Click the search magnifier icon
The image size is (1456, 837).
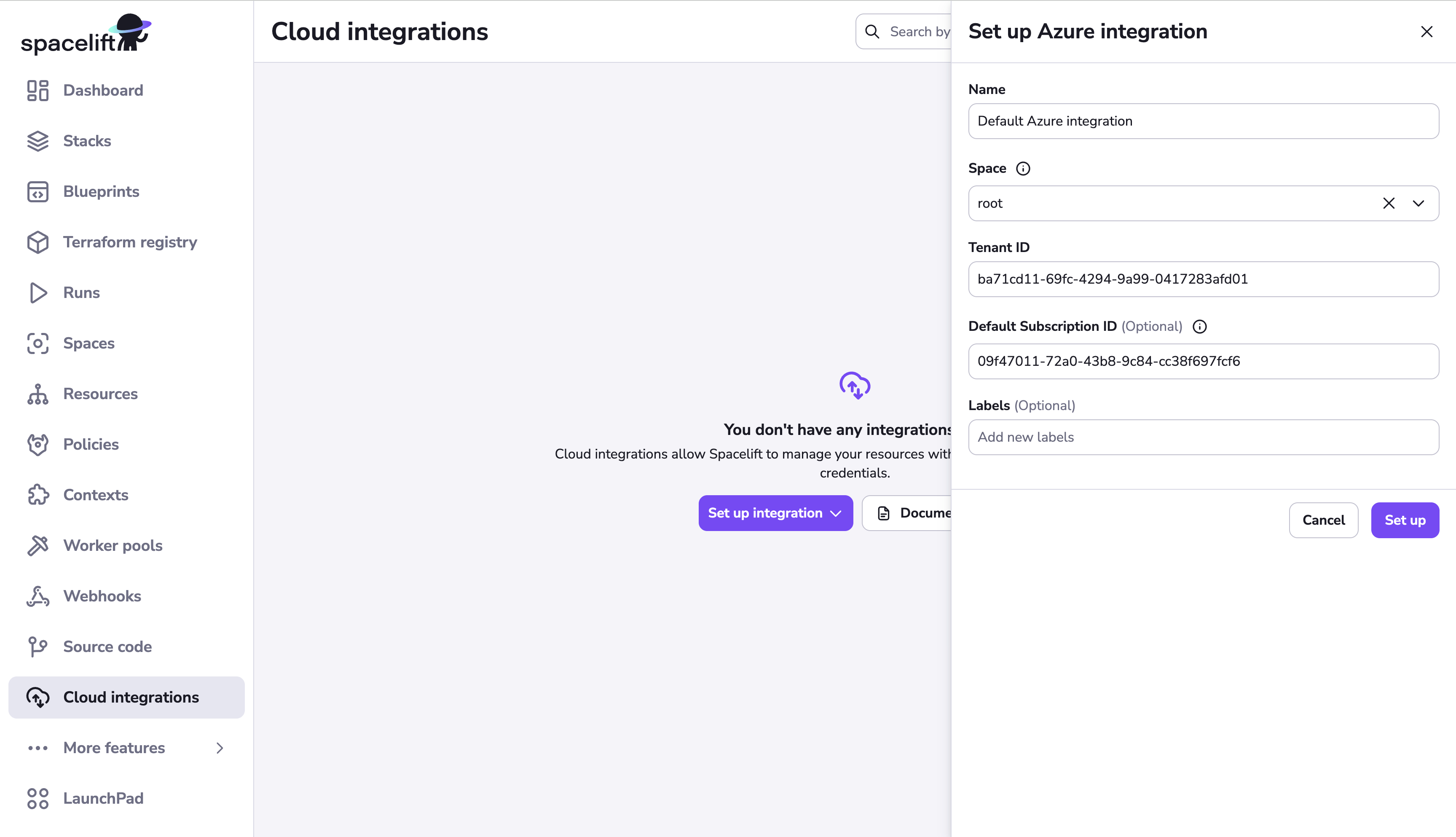coord(872,32)
